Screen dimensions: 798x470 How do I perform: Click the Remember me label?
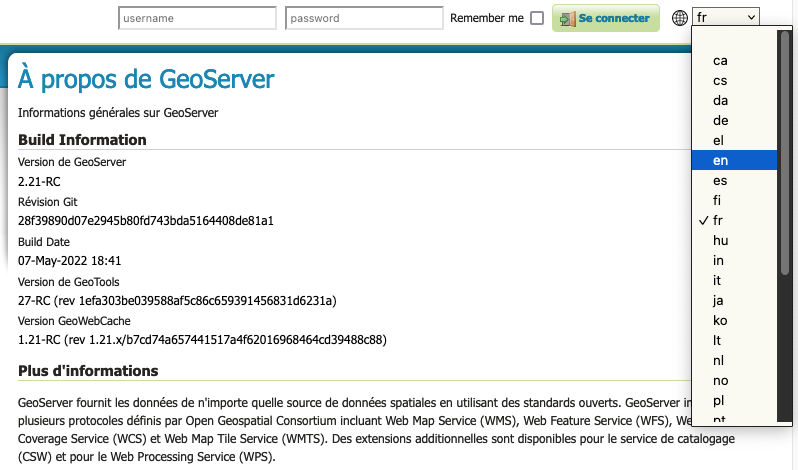(487, 18)
